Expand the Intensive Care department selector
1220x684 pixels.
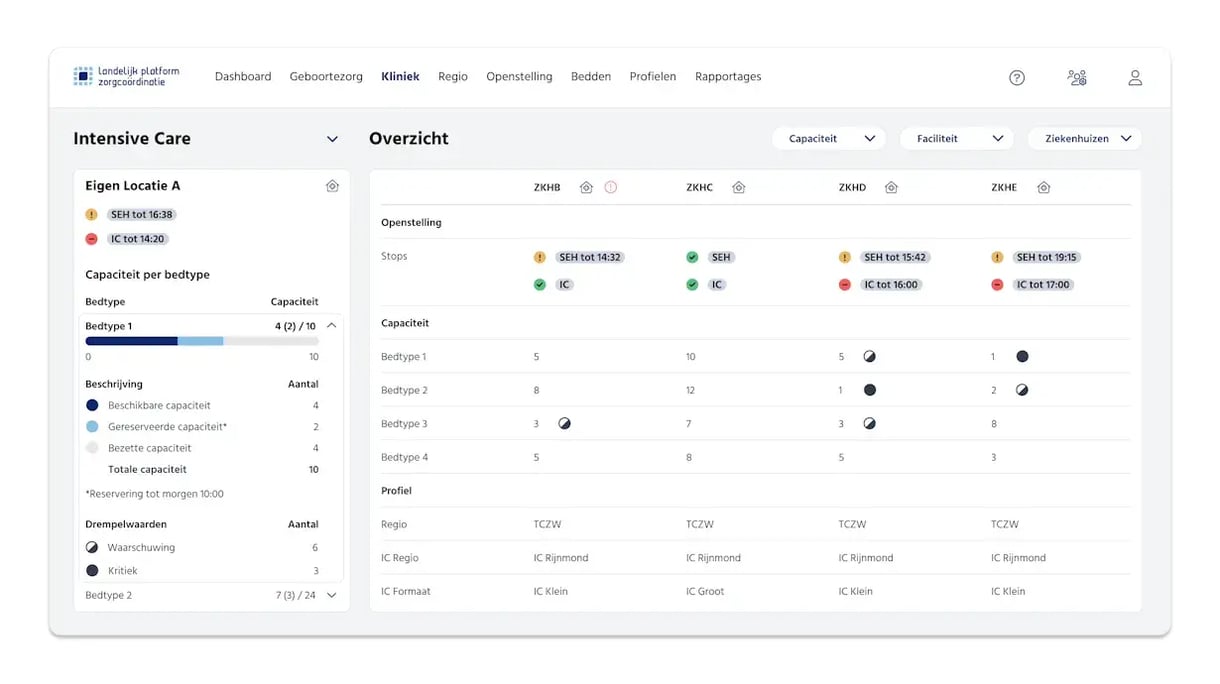click(x=332, y=140)
